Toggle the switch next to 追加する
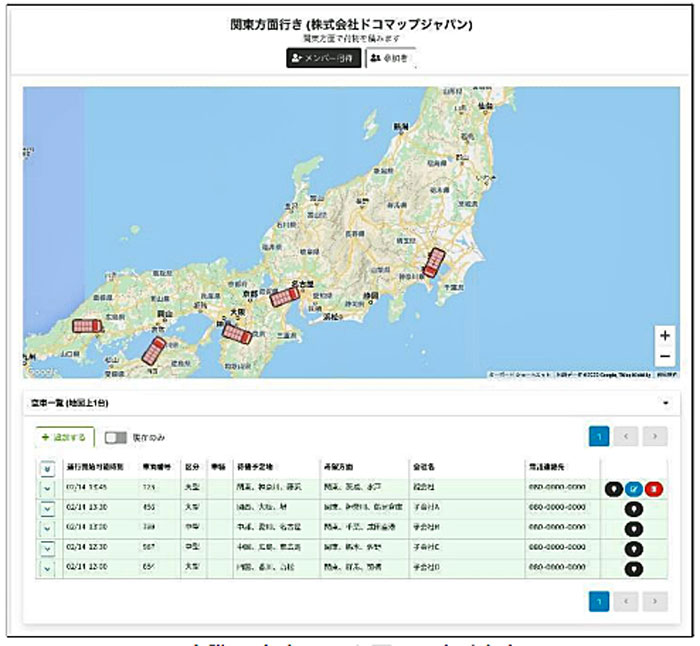The height and width of the screenshot is (646, 700). [x=116, y=438]
